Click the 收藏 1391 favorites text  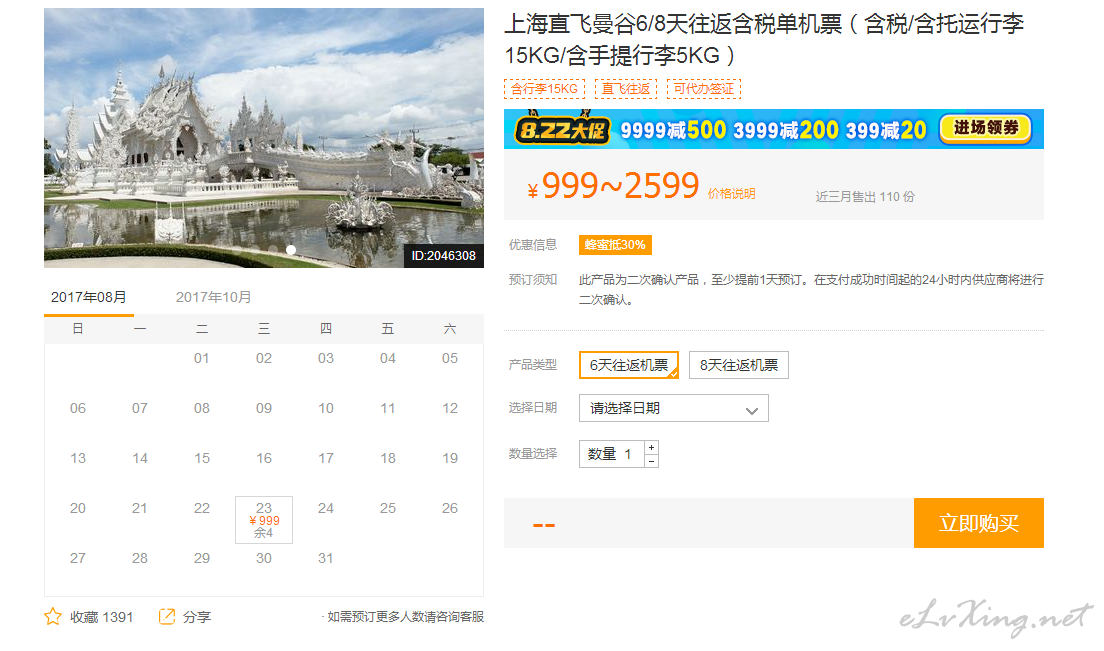pyautogui.click(x=101, y=617)
